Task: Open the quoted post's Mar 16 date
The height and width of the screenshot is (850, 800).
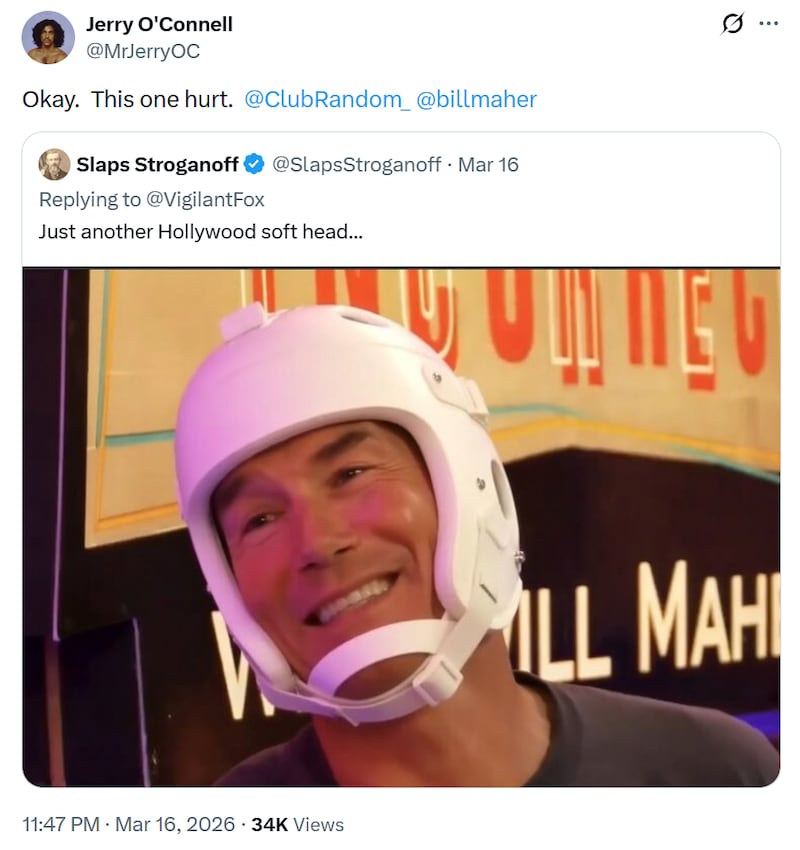Action: tap(488, 164)
